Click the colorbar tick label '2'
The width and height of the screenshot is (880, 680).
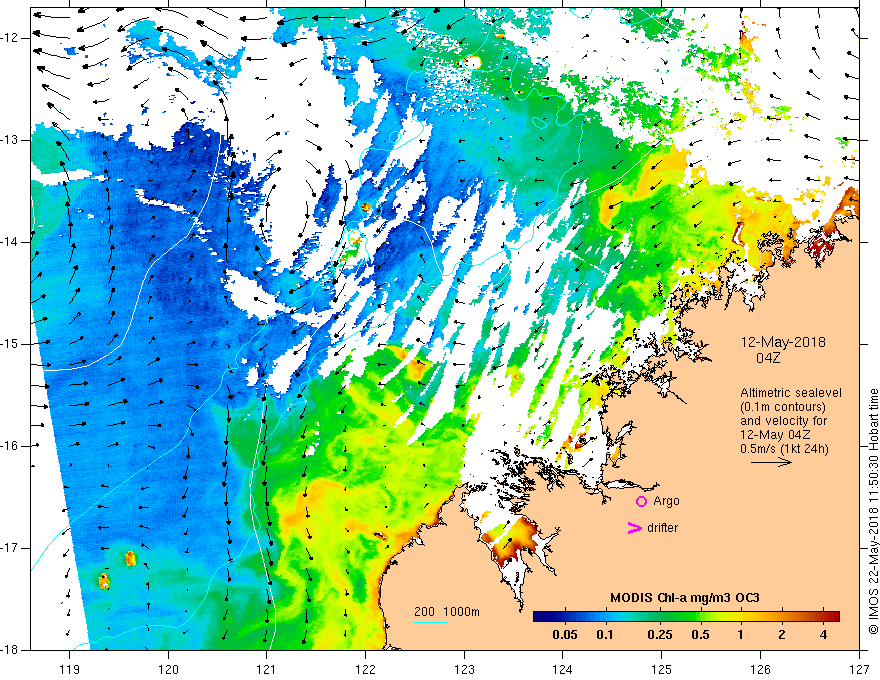[782, 635]
